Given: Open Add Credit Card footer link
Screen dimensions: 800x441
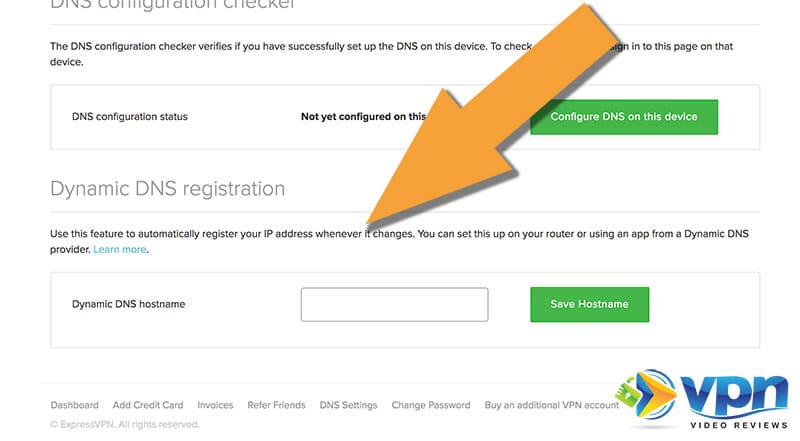Looking at the screenshot, I should click(x=148, y=405).
